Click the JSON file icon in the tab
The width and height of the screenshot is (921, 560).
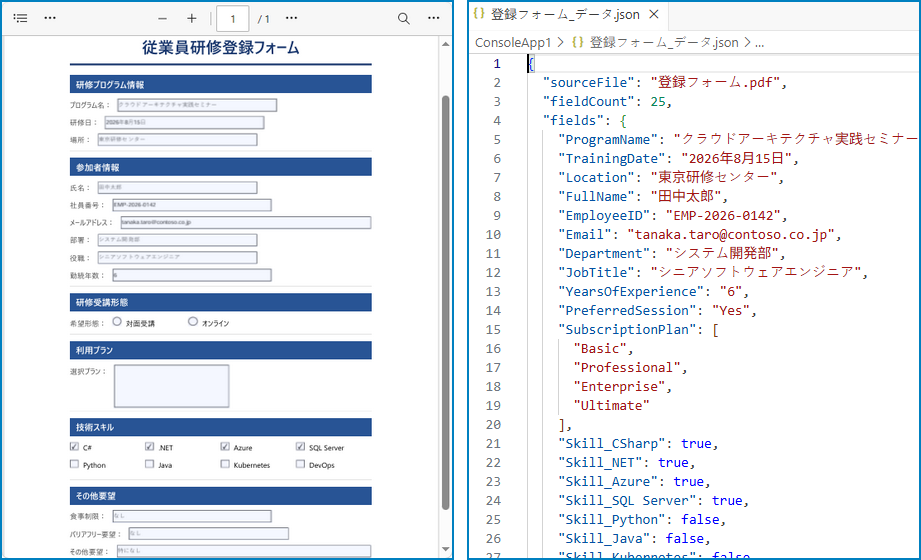click(479, 14)
